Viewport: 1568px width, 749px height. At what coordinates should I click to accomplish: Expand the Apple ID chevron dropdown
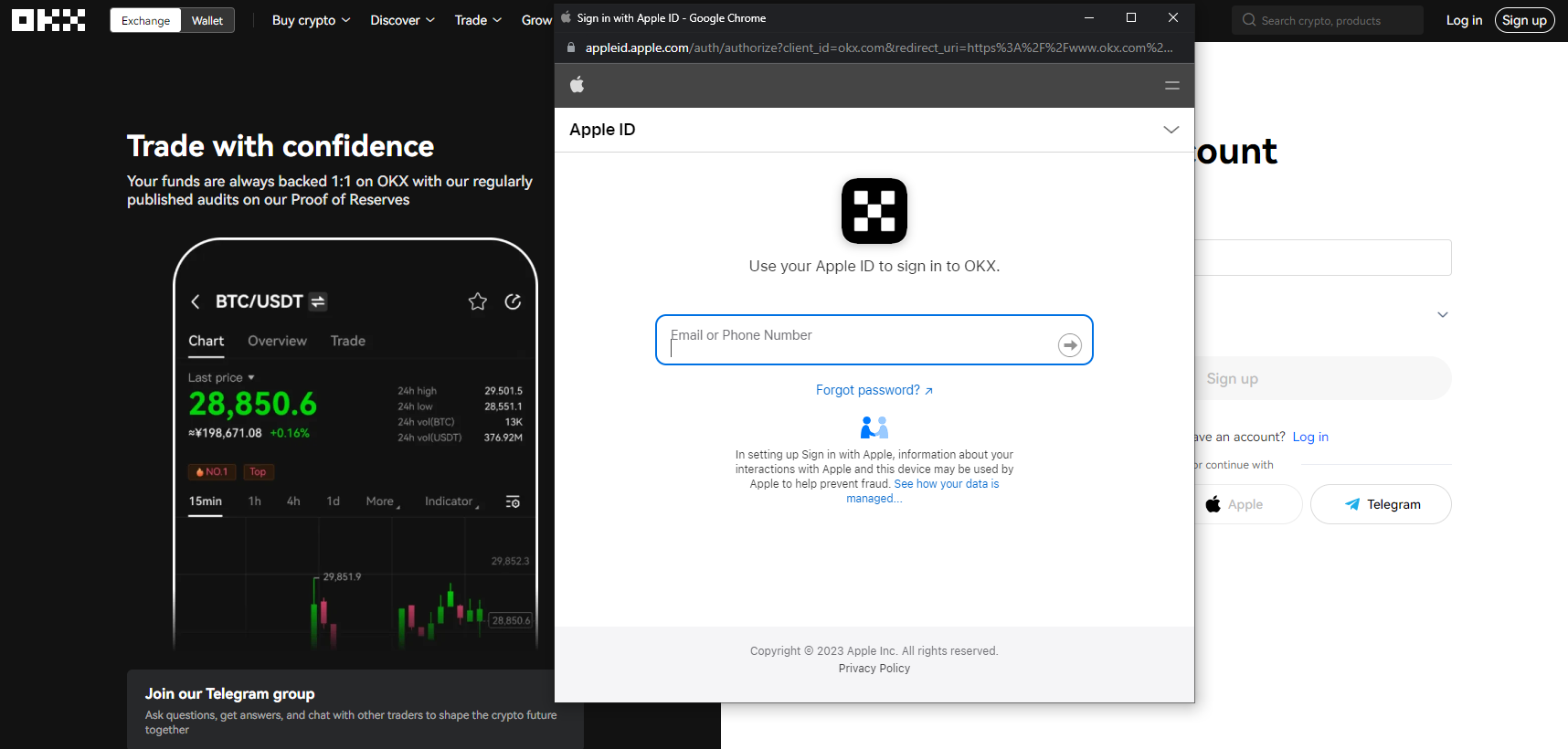pos(1171,130)
